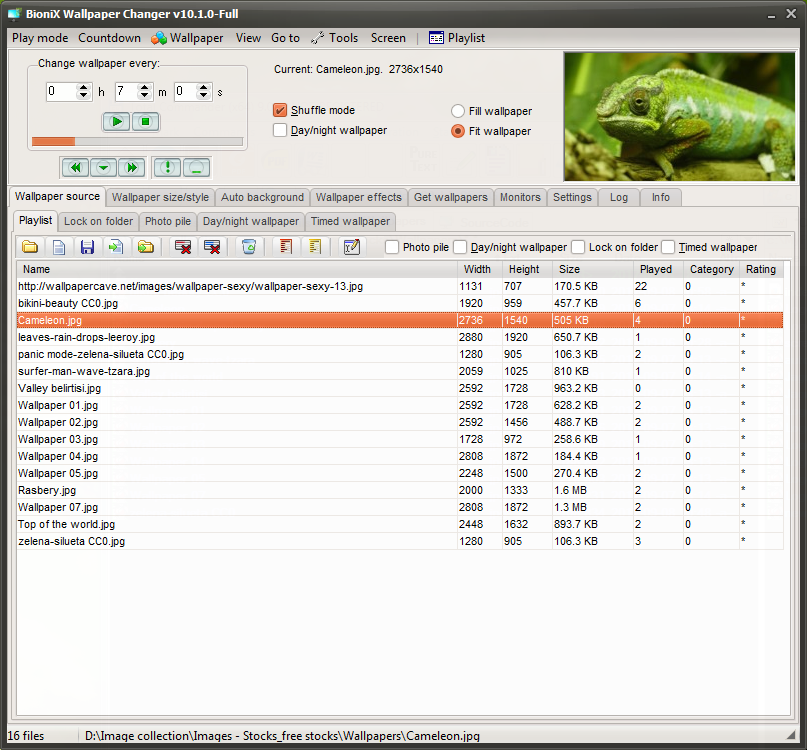The image size is (807, 750).
Task: Click the folder with green arrow icon
Action: (x=146, y=247)
